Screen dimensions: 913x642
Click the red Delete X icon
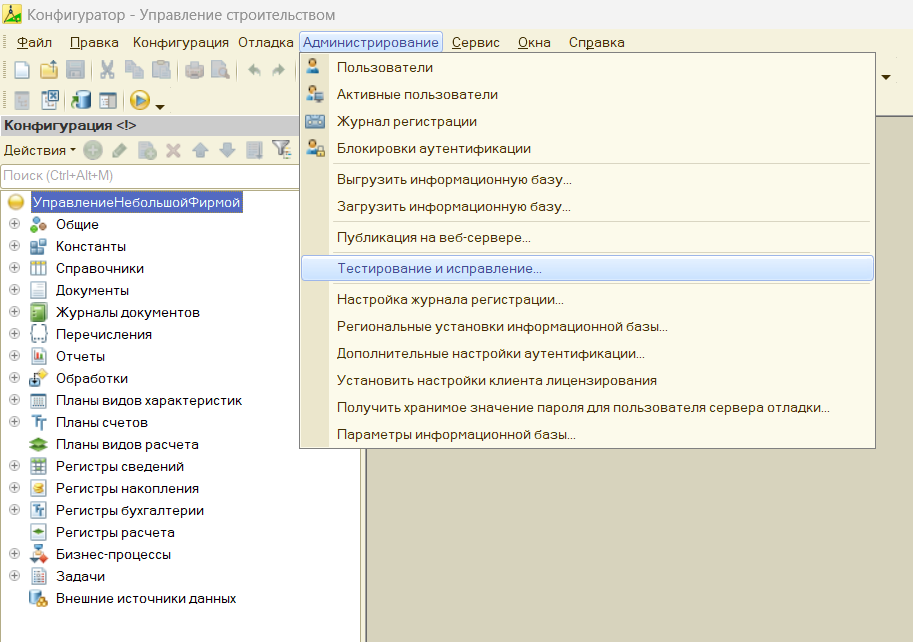[x=173, y=150]
